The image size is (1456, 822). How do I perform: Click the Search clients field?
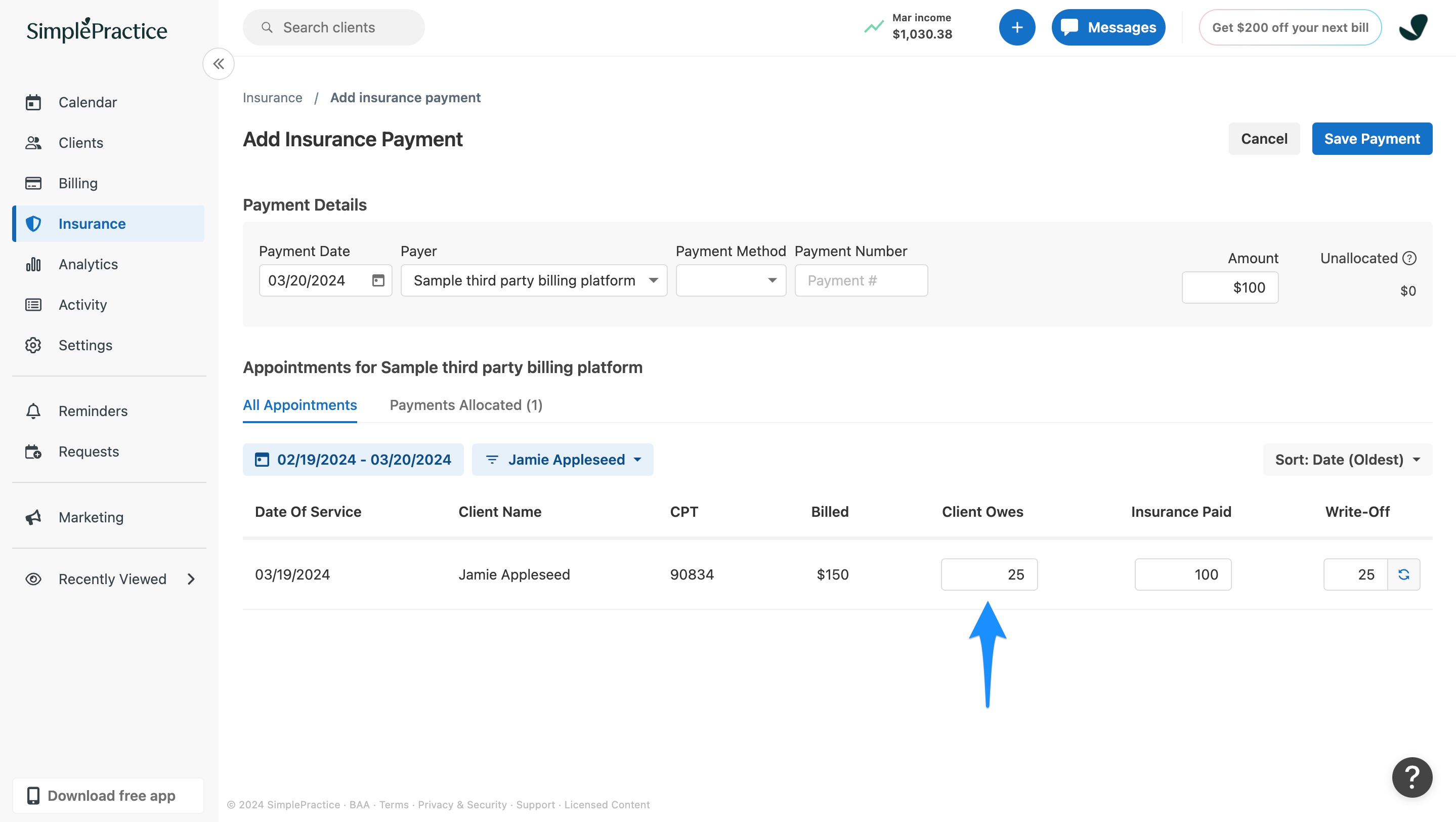click(333, 27)
